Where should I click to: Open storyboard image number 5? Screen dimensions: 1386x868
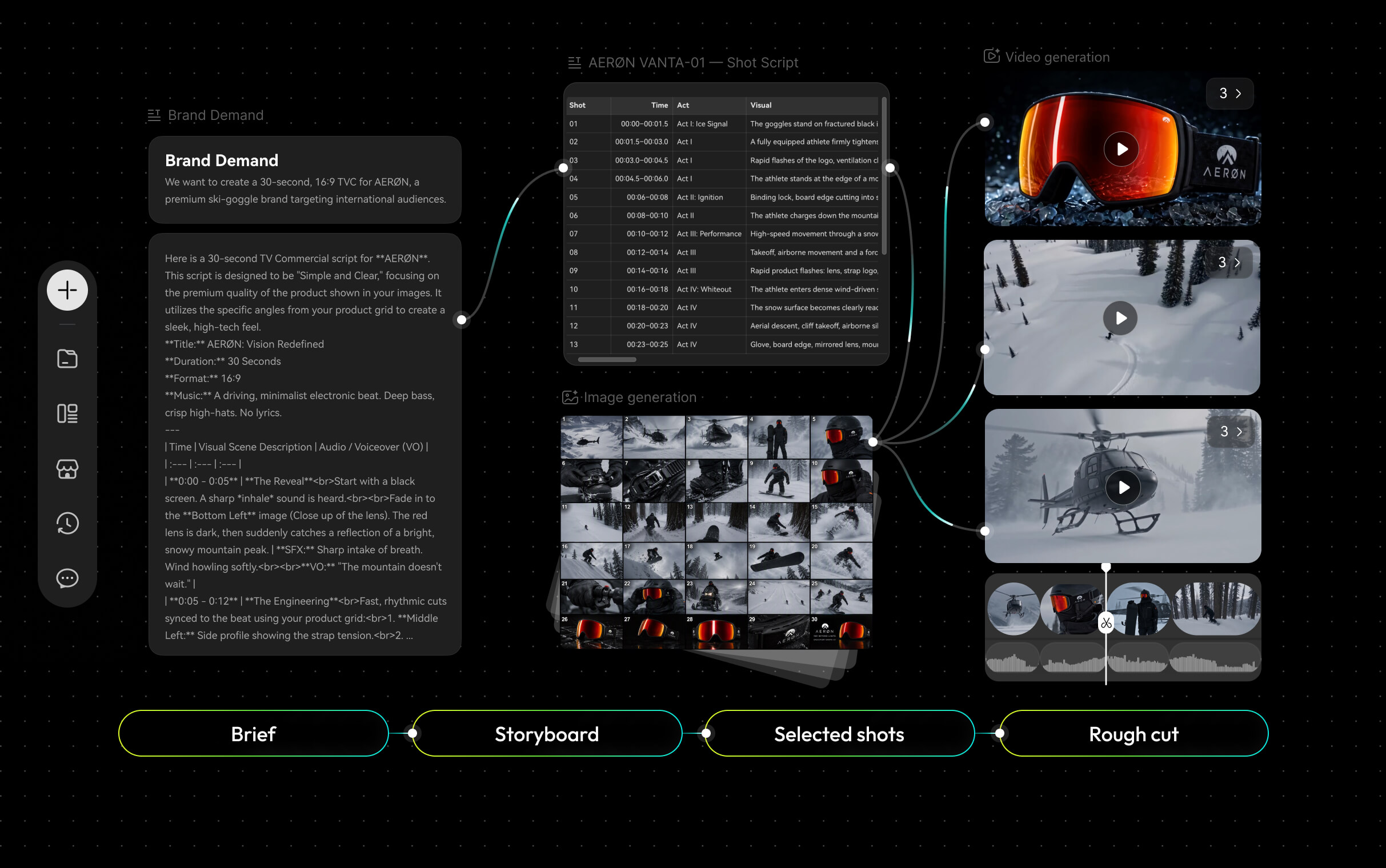(x=841, y=437)
